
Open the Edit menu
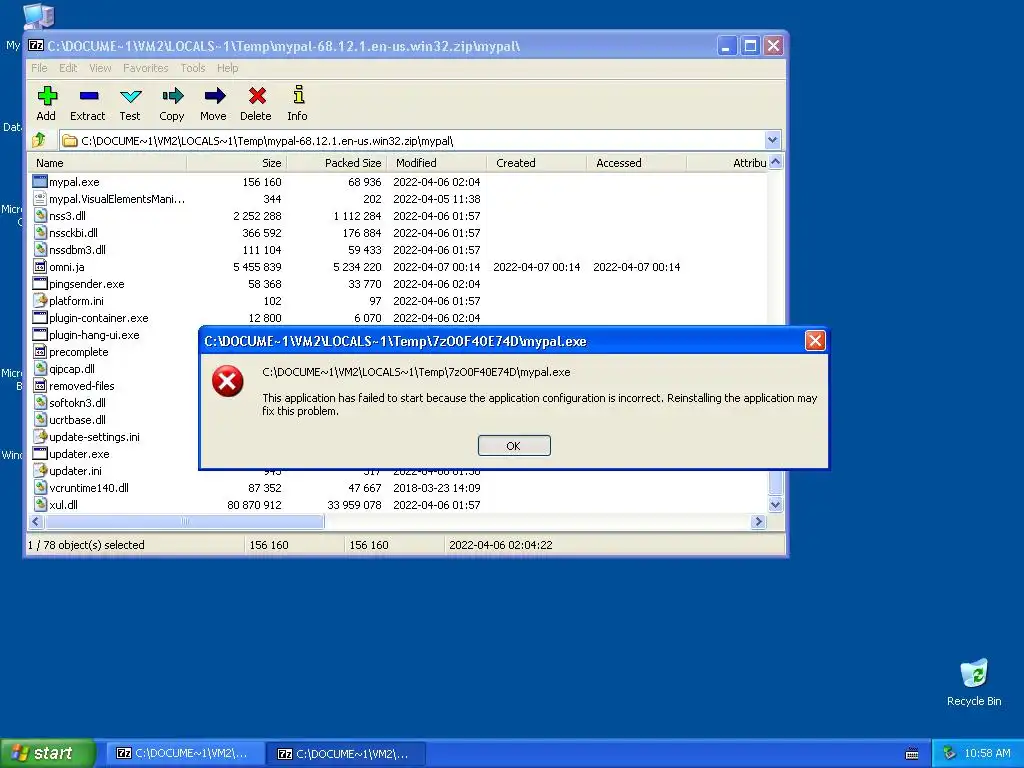68,68
